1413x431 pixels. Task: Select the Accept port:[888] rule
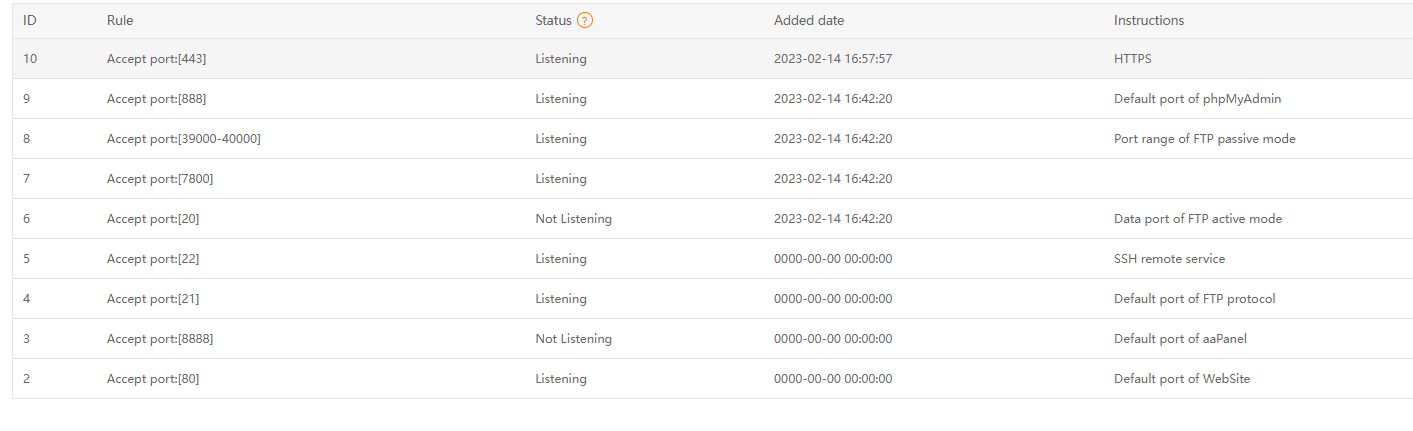pyautogui.click(x=157, y=99)
